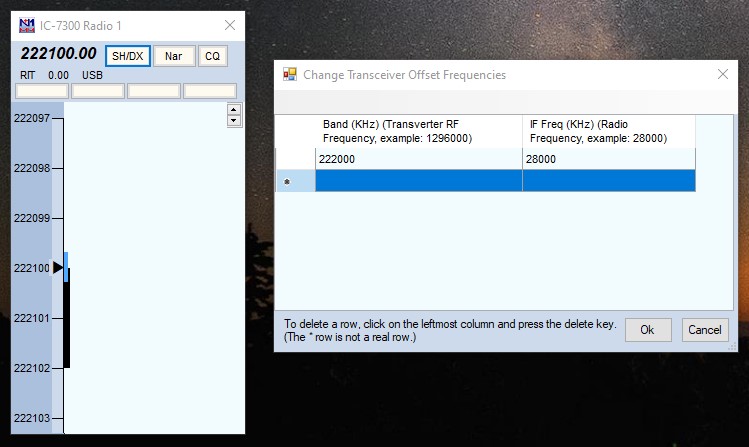This screenshot has width=749, height=447.
Task: Select the Band cell containing 222000
Action: [418, 159]
